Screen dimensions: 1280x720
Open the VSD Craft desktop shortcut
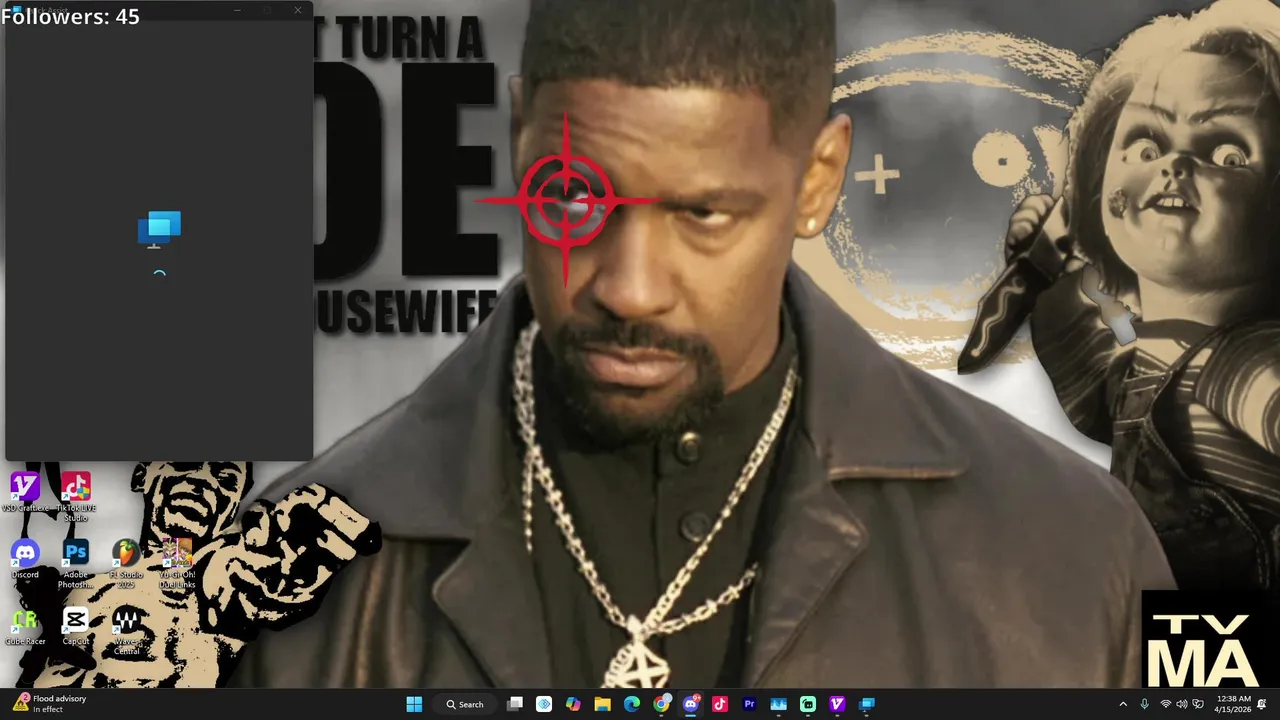[x=25, y=494]
